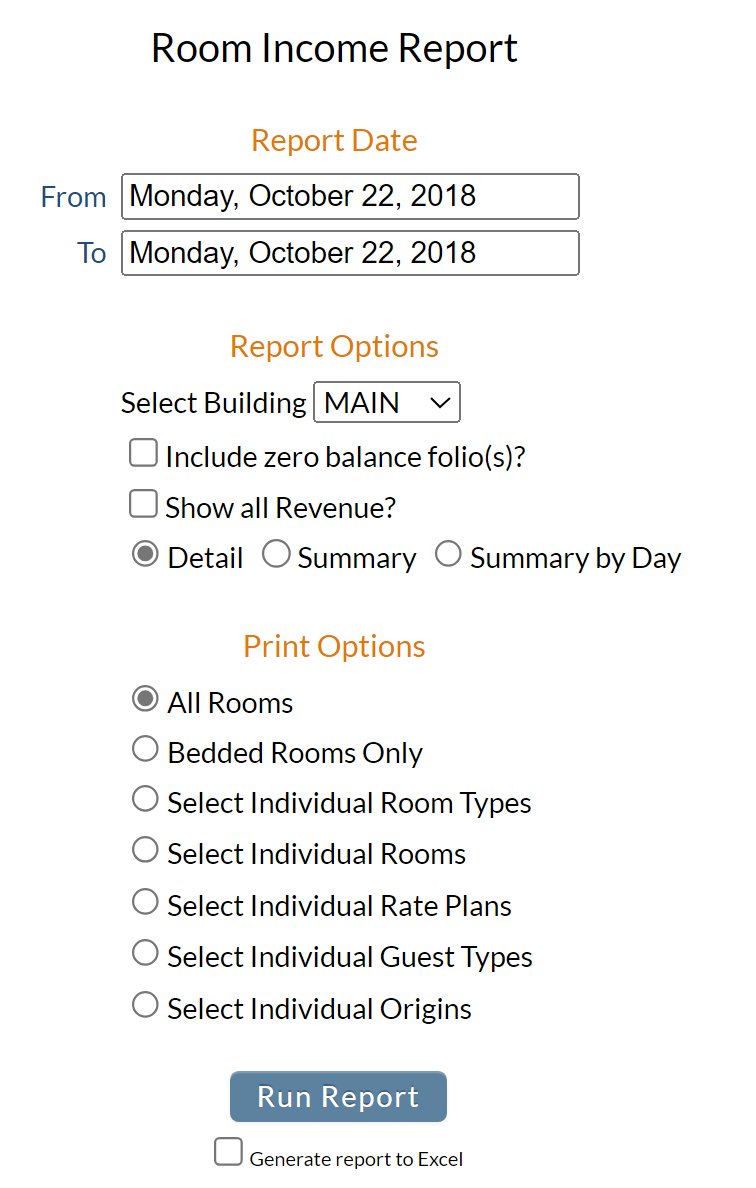Screen dimensions: 756x1188
Task: Enable Include zero balance folio(s) checkbox
Action: coord(143,453)
